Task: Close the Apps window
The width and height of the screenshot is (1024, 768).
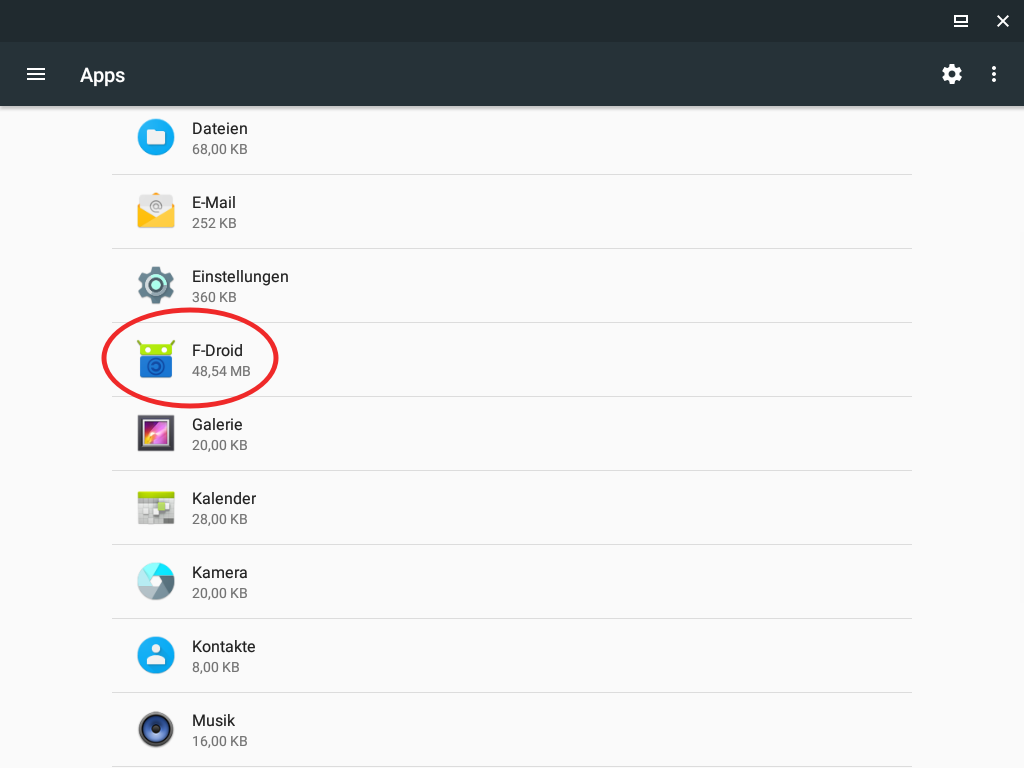Action: coord(1003,20)
